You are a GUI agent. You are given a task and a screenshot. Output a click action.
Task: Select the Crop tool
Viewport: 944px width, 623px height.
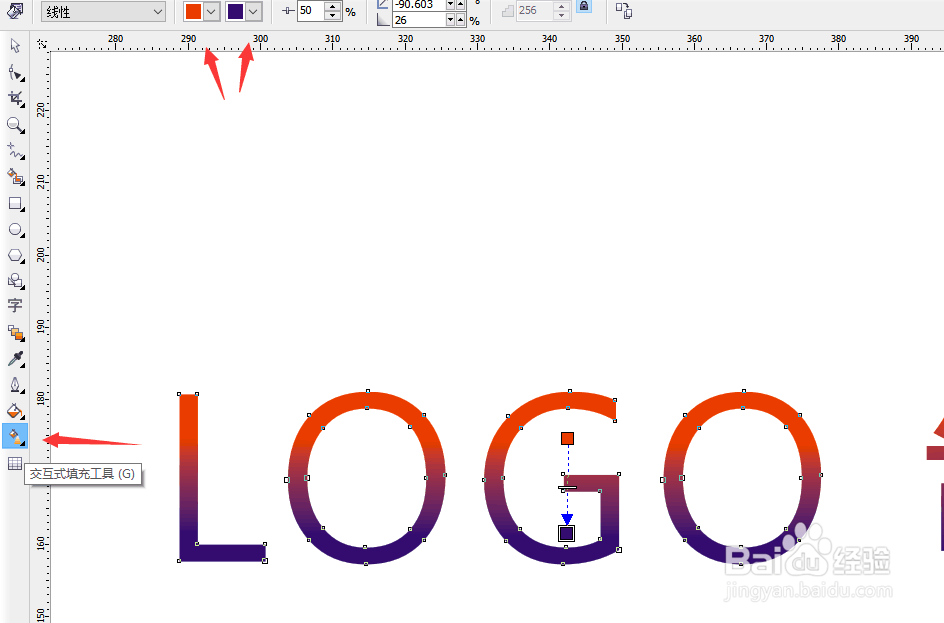click(14, 98)
